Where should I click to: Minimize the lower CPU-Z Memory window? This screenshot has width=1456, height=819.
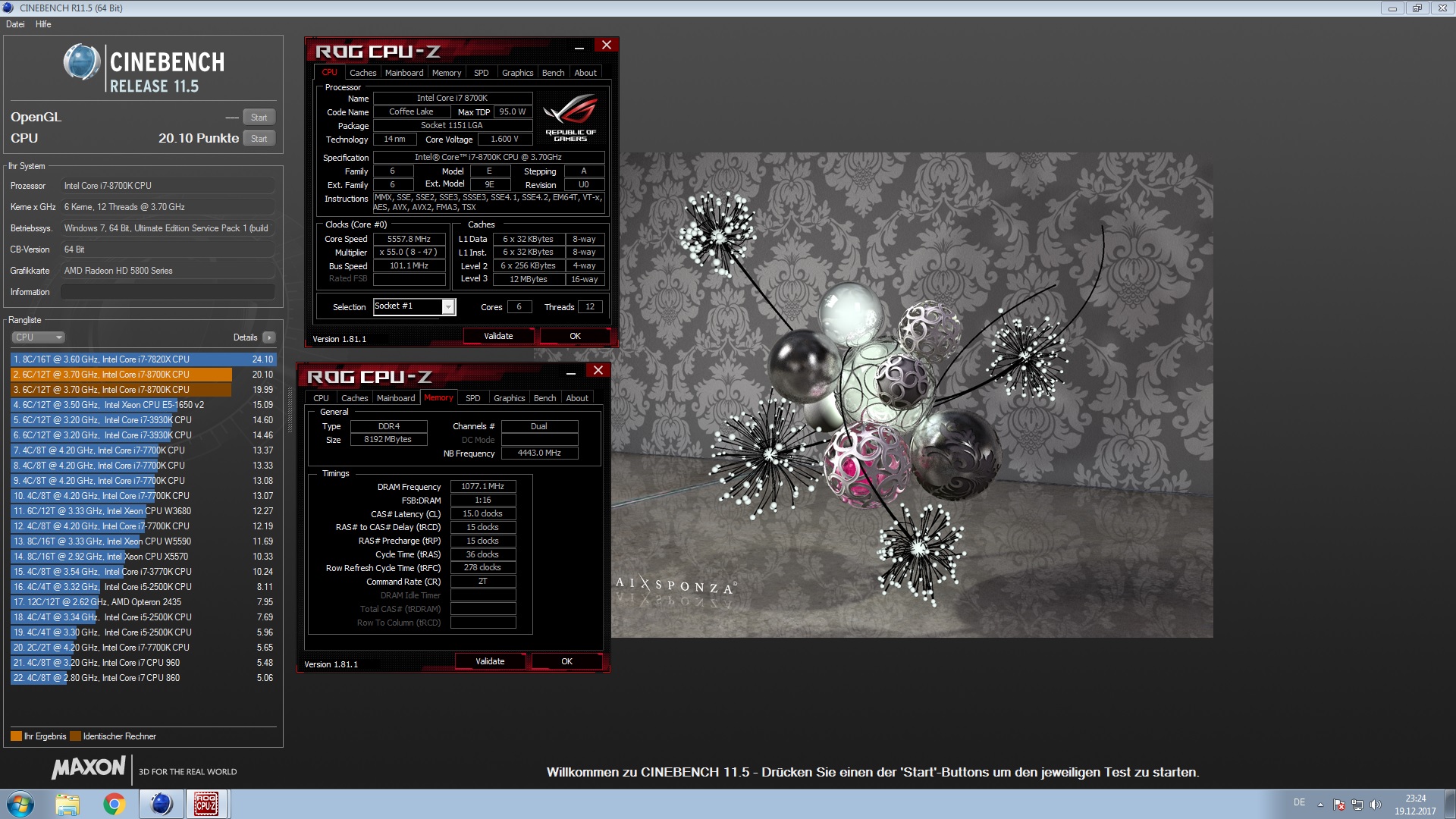(x=571, y=372)
